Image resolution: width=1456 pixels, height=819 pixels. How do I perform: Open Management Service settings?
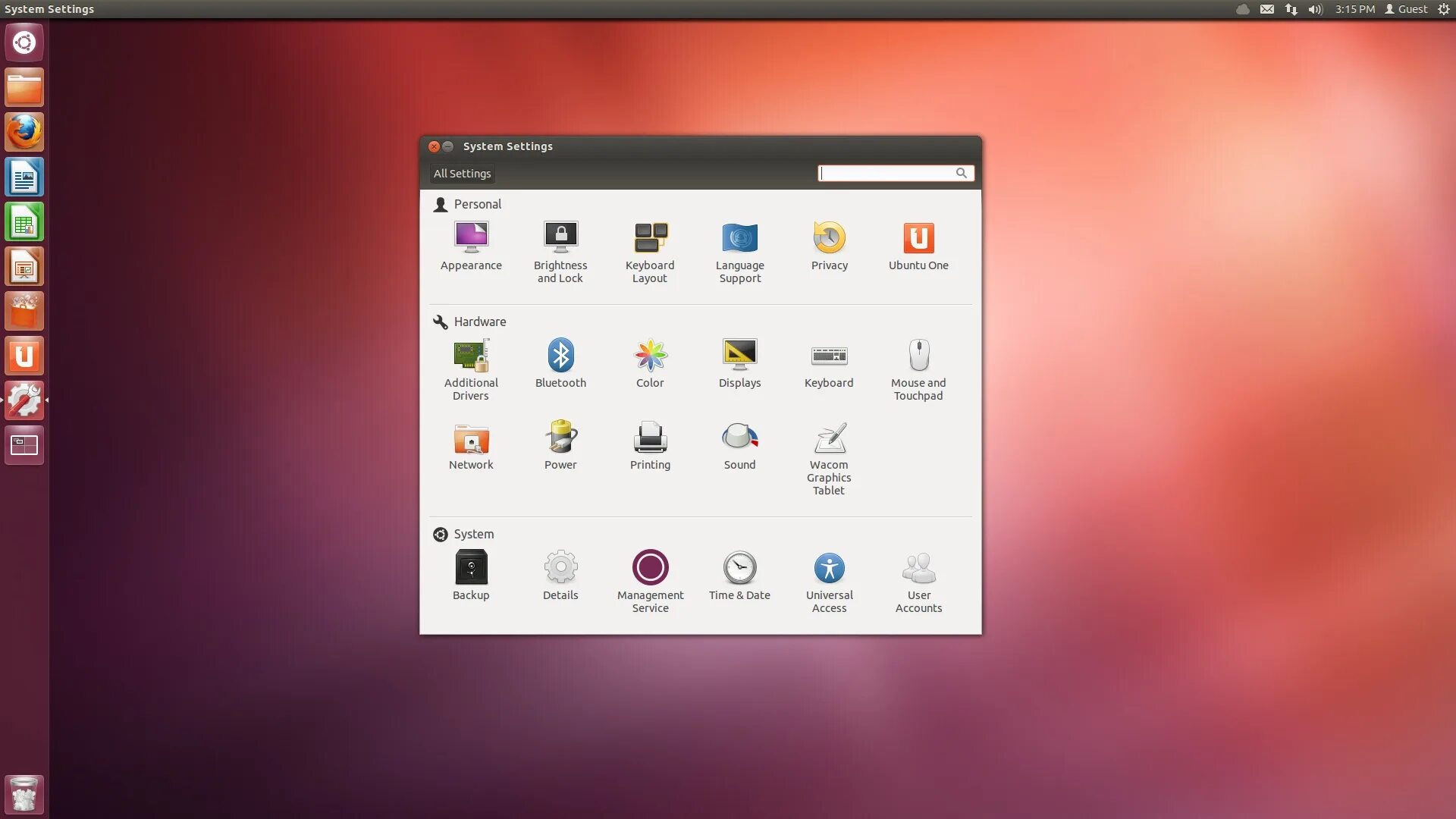pyautogui.click(x=650, y=568)
